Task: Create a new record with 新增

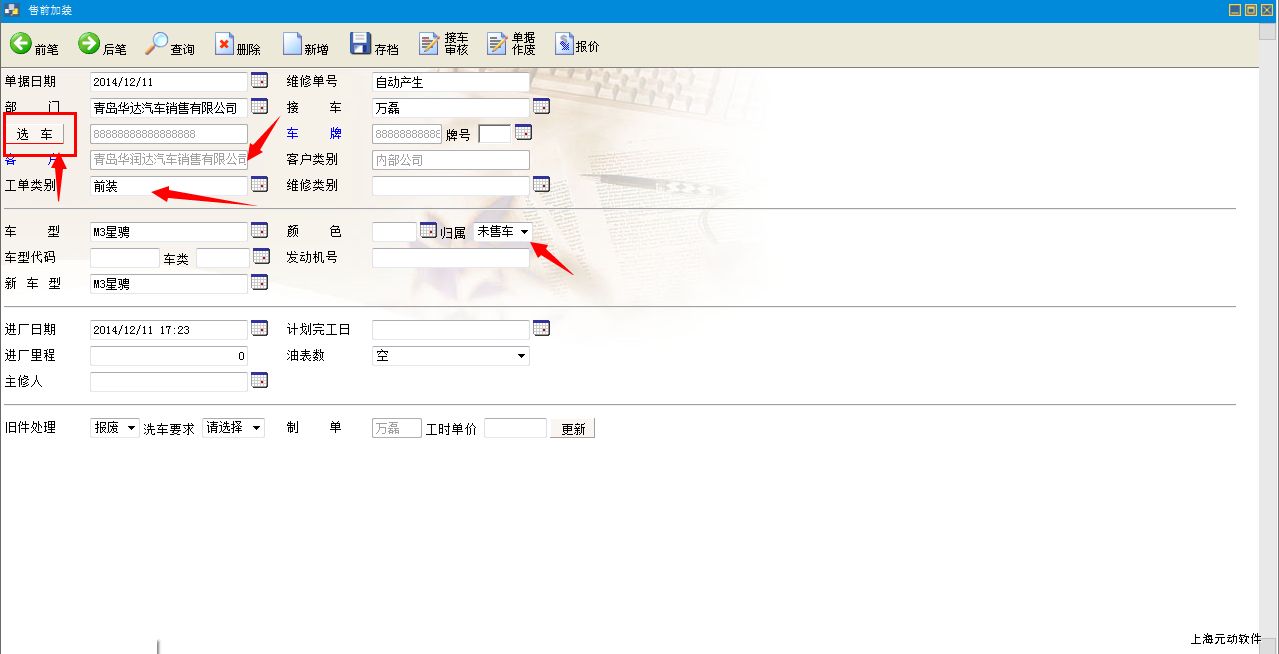Action: [x=293, y=44]
